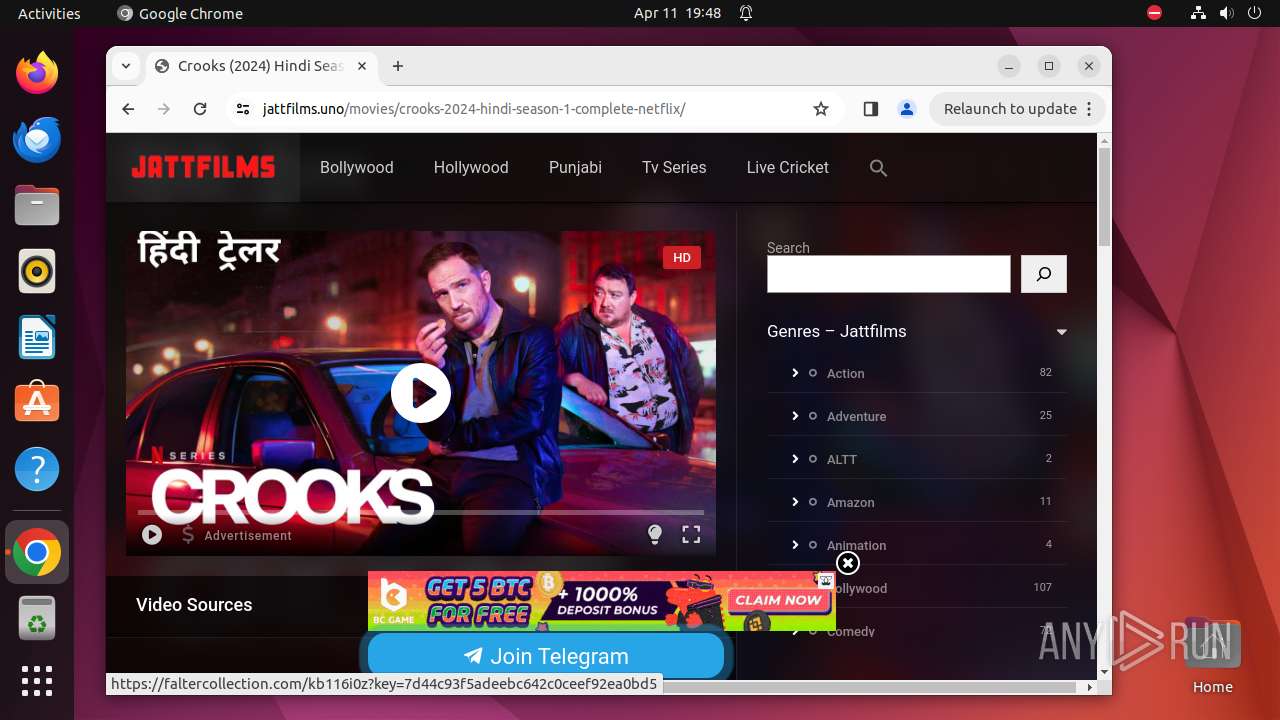Open Firefox from the dock
Viewport: 1280px width, 720px height.
pos(37,73)
